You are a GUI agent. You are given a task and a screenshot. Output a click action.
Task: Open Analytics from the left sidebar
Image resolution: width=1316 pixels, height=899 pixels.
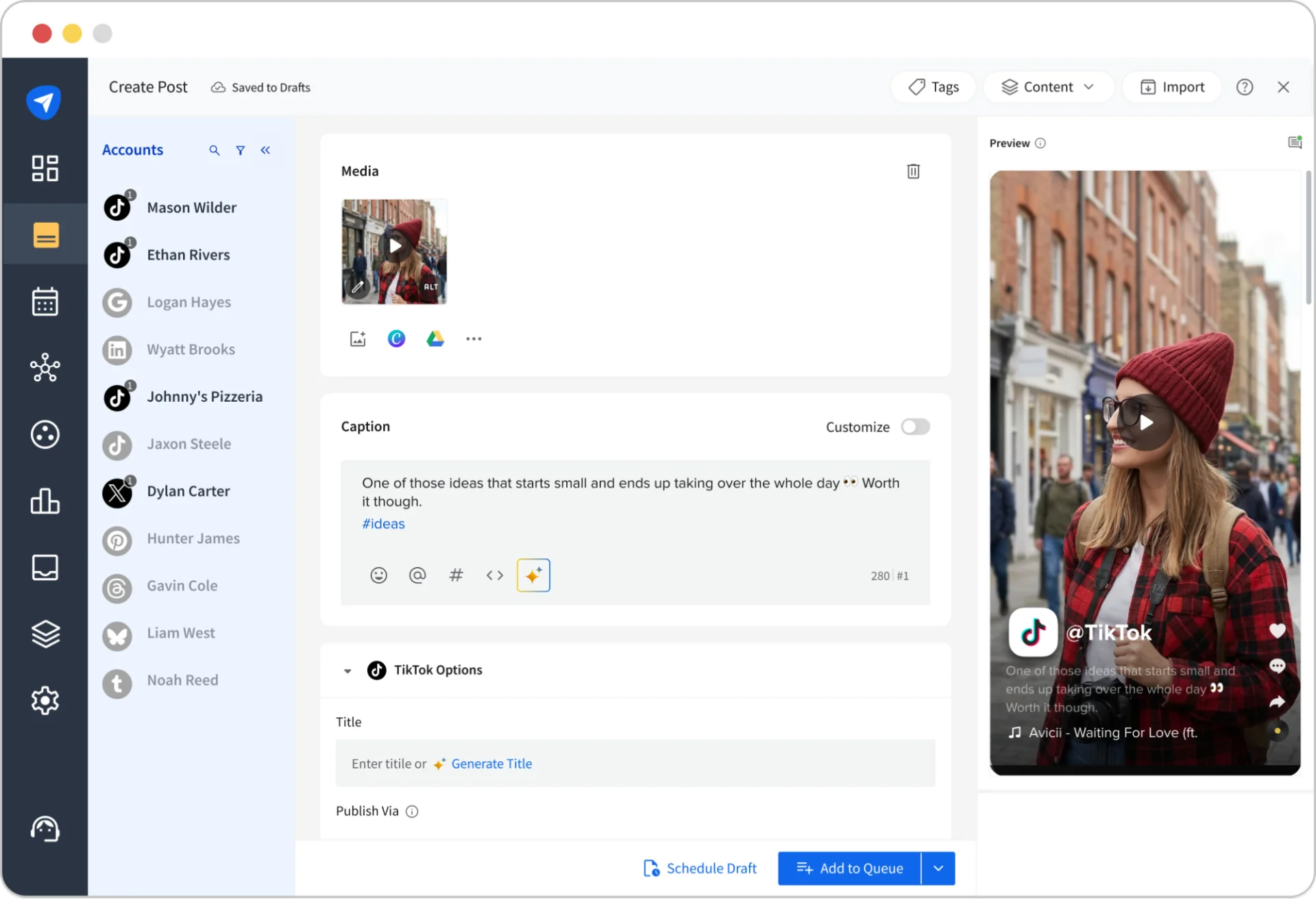click(45, 501)
